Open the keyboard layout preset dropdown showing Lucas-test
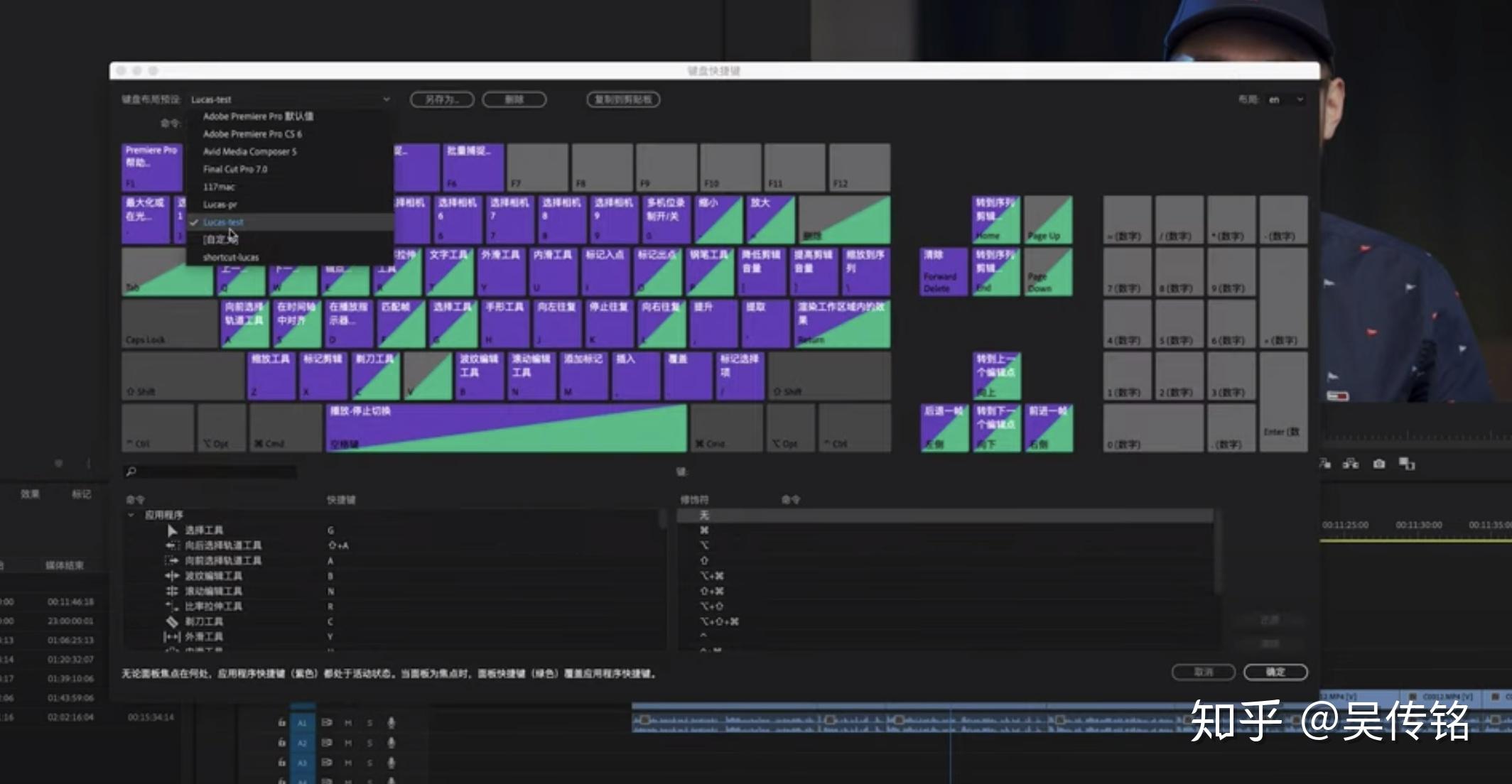The height and width of the screenshot is (784, 1512). [x=290, y=99]
